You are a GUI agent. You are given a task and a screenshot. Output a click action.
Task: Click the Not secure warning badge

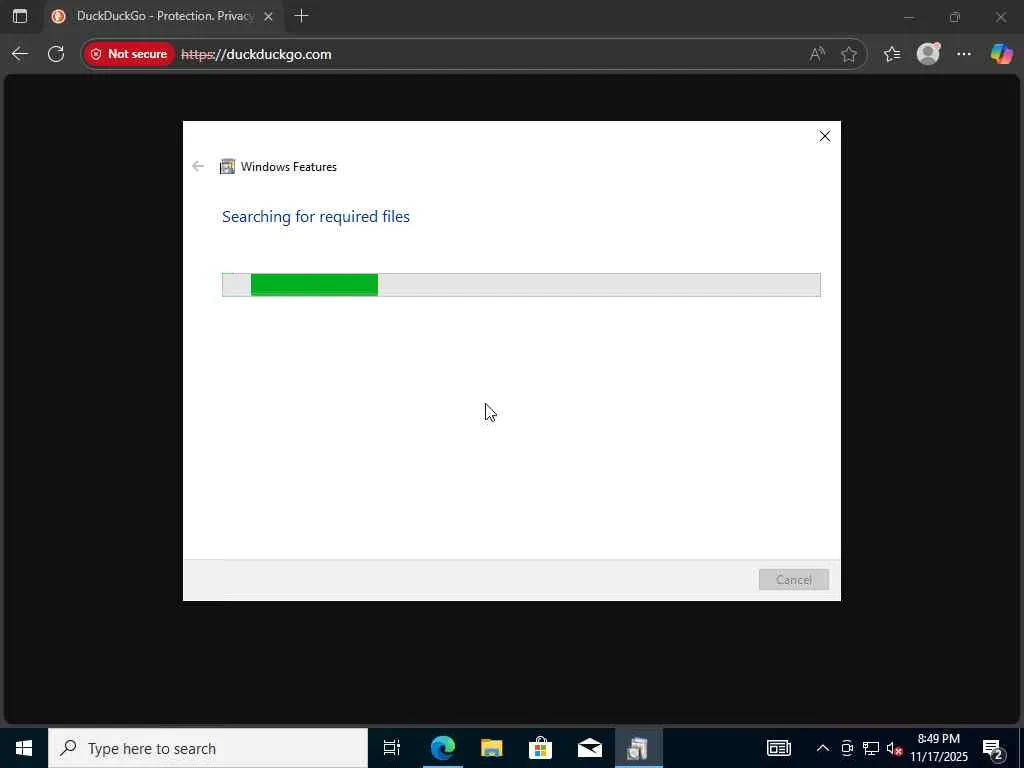[129, 54]
